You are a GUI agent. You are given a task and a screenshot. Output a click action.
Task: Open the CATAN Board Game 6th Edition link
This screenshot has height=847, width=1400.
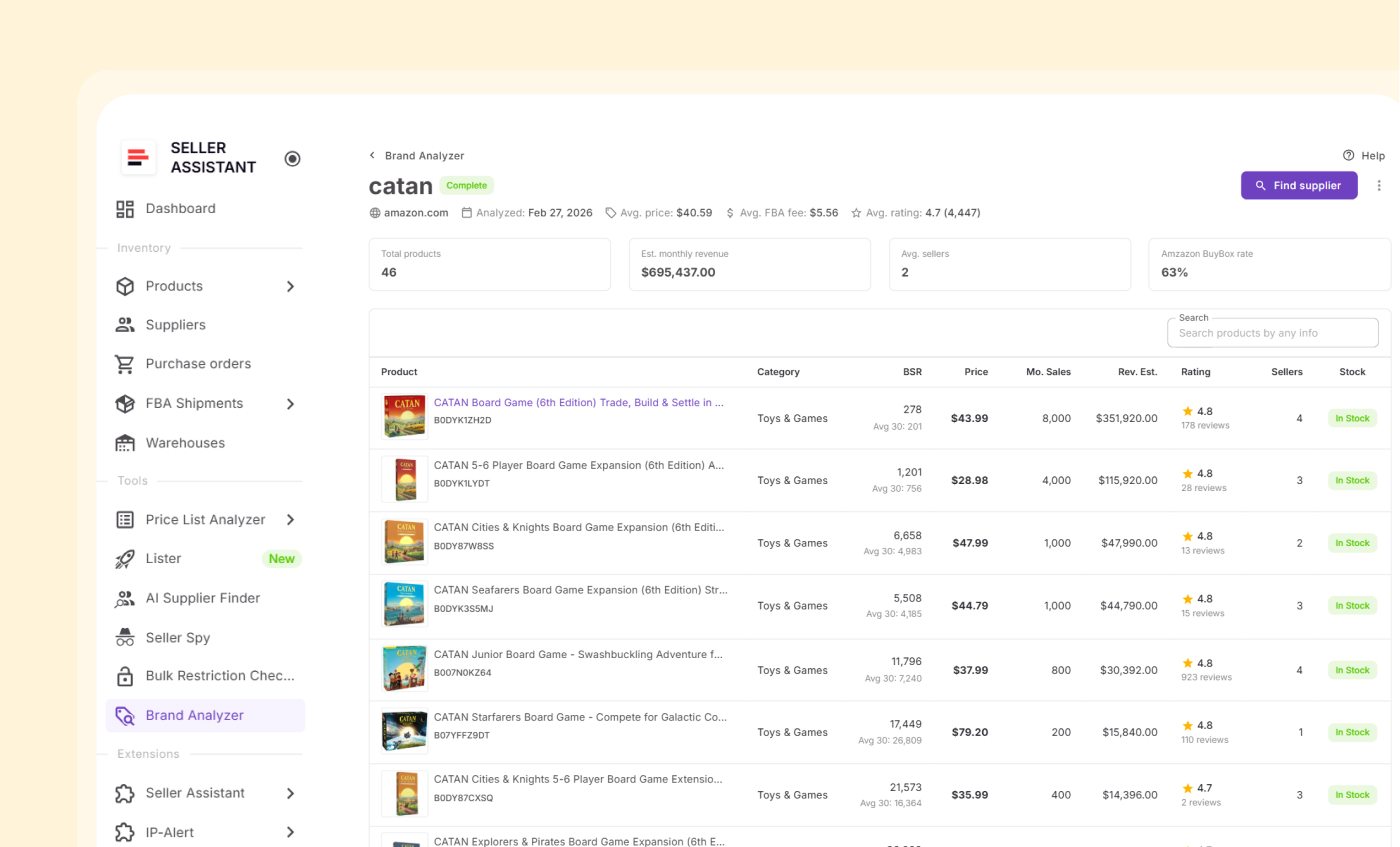578,403
